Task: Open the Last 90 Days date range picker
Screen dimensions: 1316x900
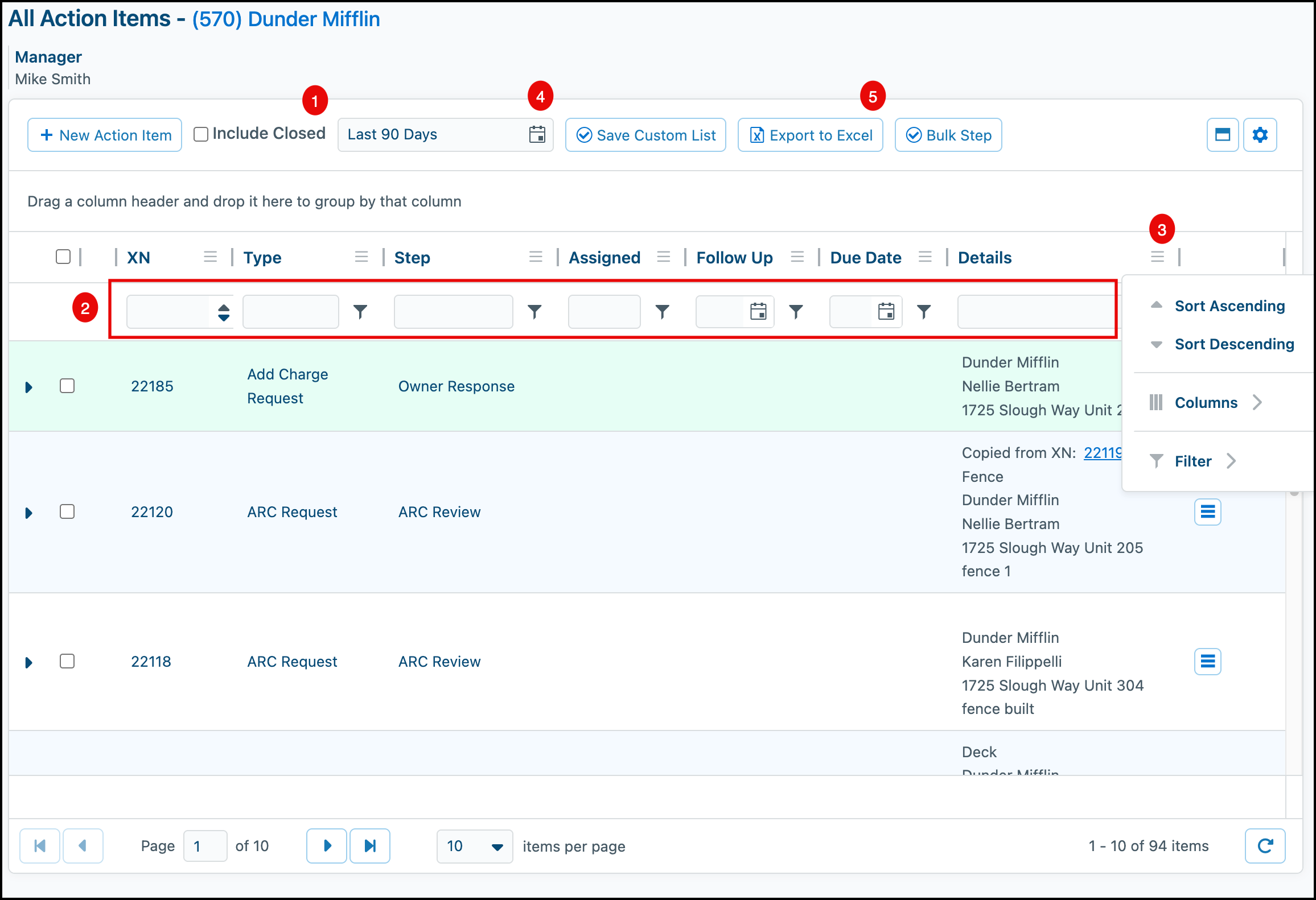Action: [x=445, y=135]
